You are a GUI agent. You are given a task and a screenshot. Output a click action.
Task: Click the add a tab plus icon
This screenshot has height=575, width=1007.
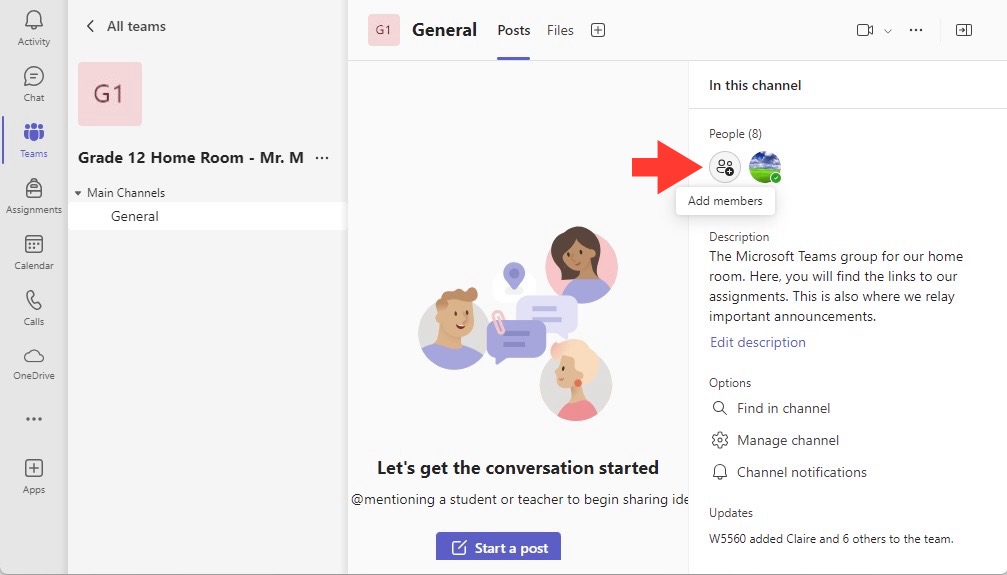click(x=598, y=30)
